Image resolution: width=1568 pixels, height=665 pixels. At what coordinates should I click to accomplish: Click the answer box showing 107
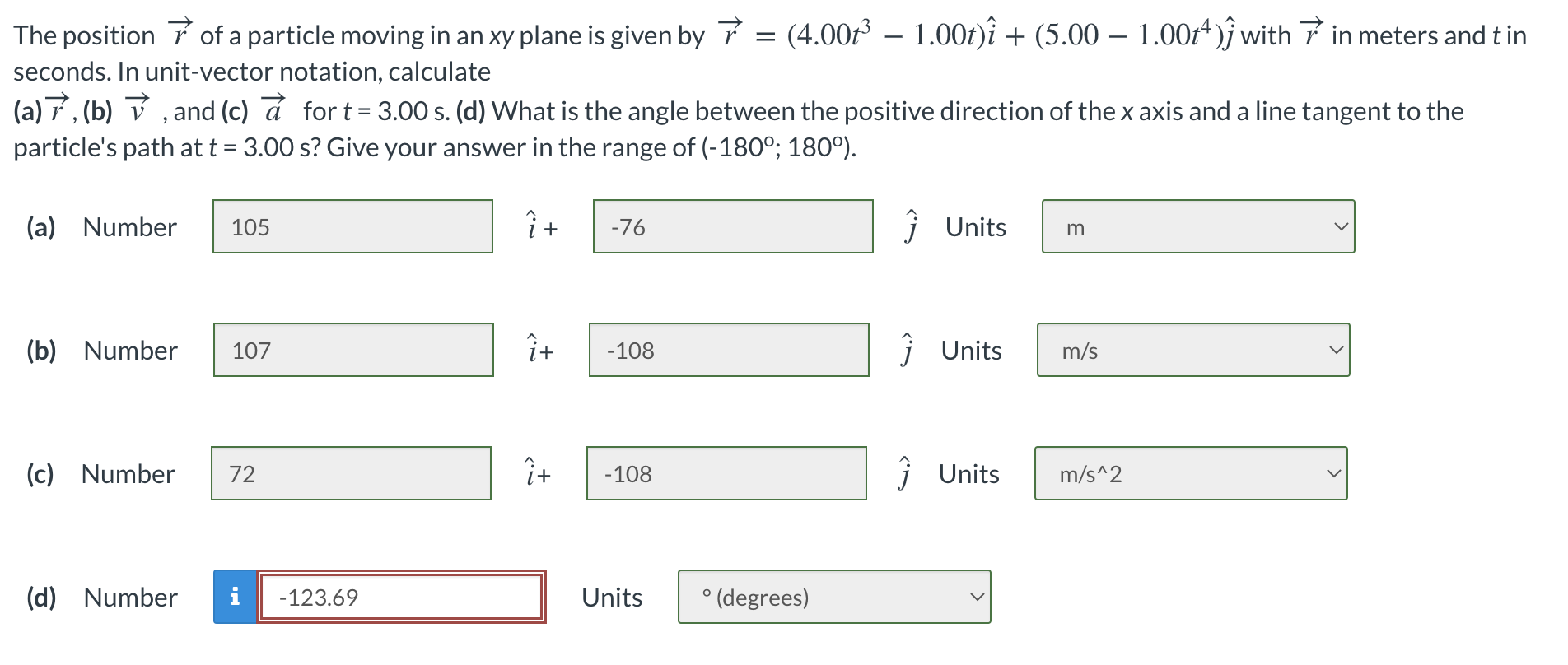(x=352, y=350)
